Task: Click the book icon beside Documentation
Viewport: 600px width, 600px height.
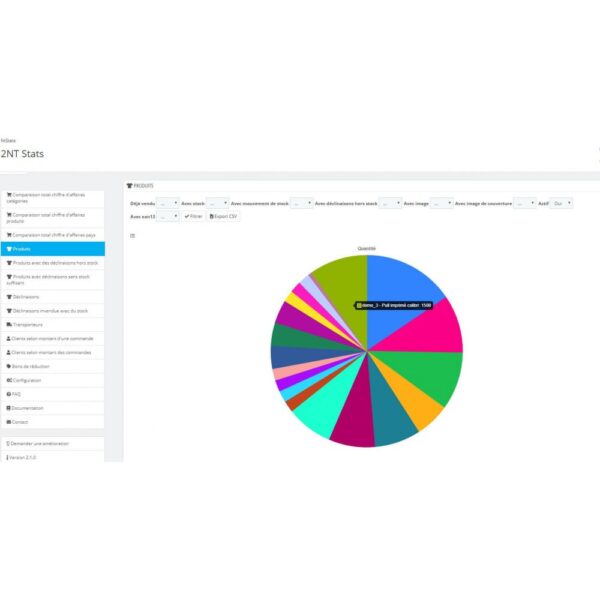Action: click(8, 408)
